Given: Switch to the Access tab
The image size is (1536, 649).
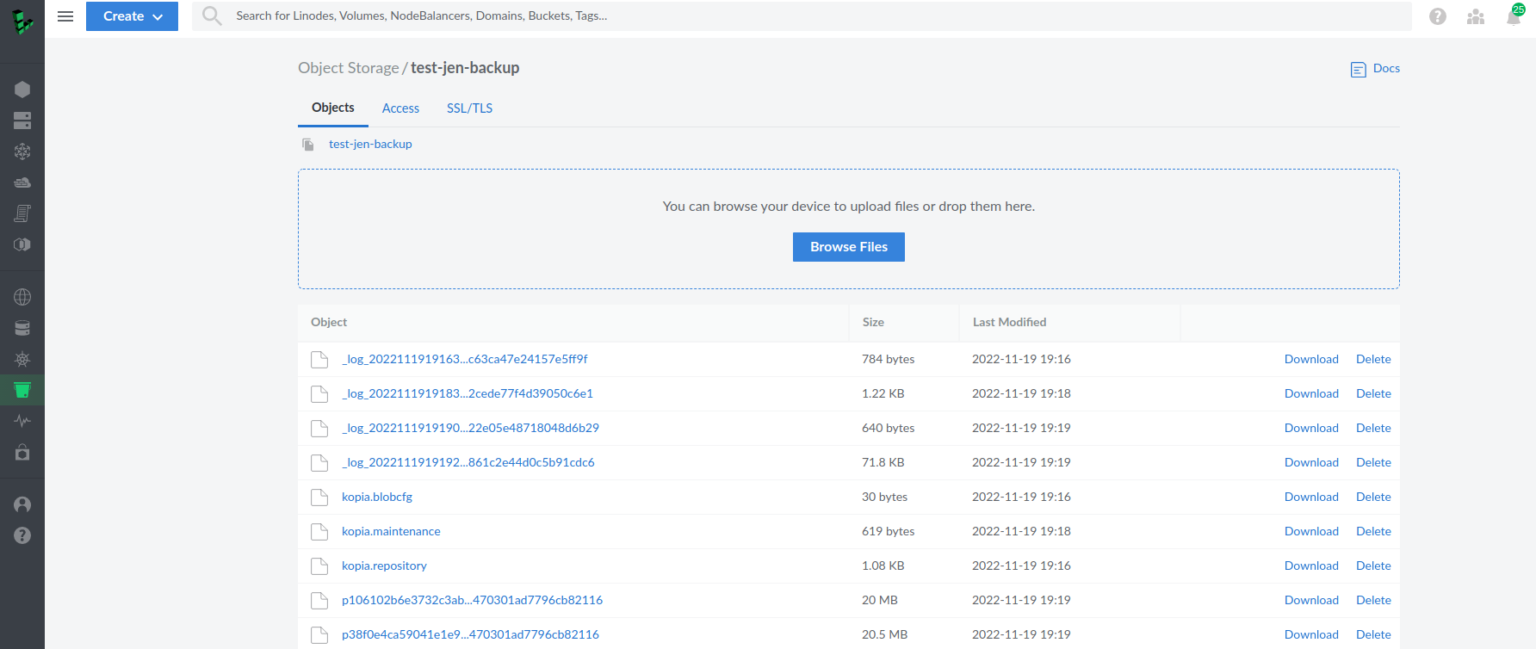Looking at the screenshot, I should point(400,108).
